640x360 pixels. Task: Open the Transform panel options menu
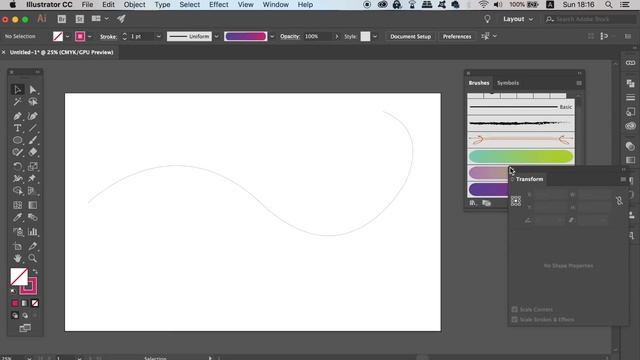point(623,179)
